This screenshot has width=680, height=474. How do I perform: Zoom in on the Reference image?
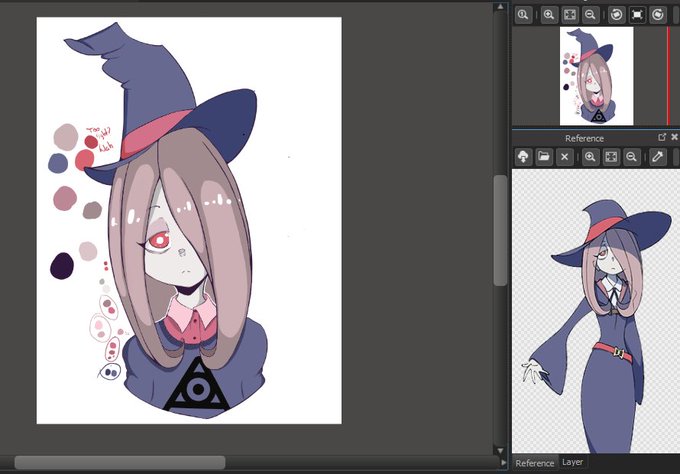click(590, 157)
